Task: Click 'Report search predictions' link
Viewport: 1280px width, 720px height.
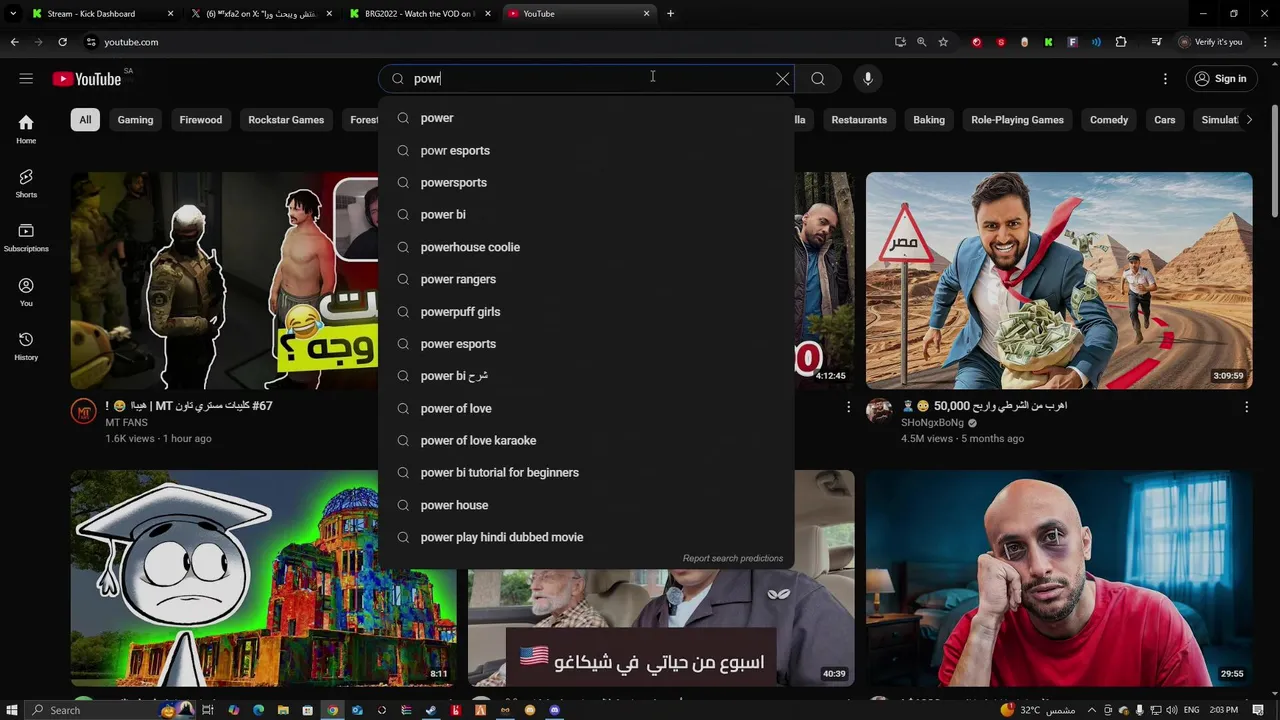Action: (733, 559)
